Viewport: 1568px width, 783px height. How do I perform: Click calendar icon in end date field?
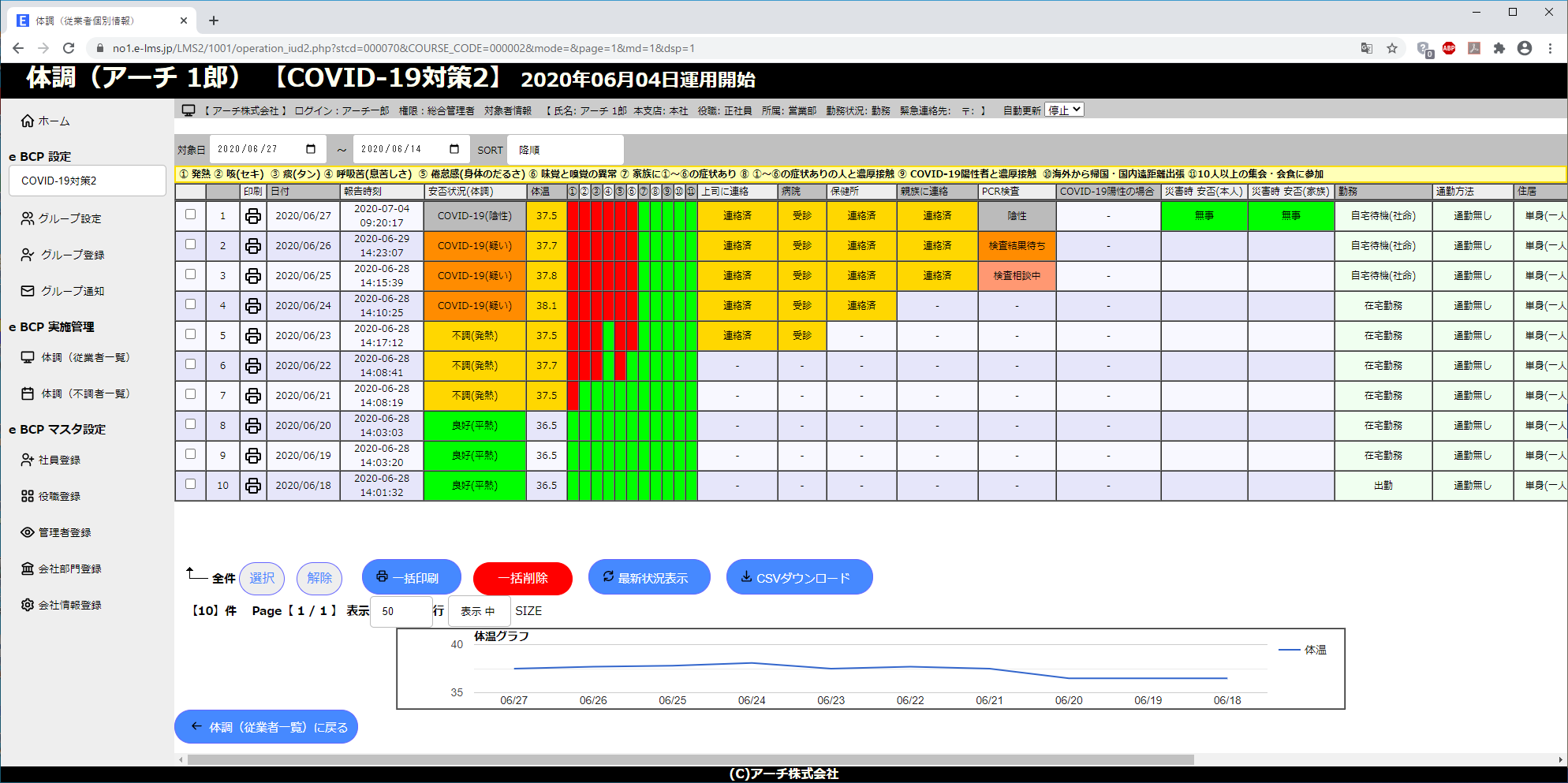point(454,149)
